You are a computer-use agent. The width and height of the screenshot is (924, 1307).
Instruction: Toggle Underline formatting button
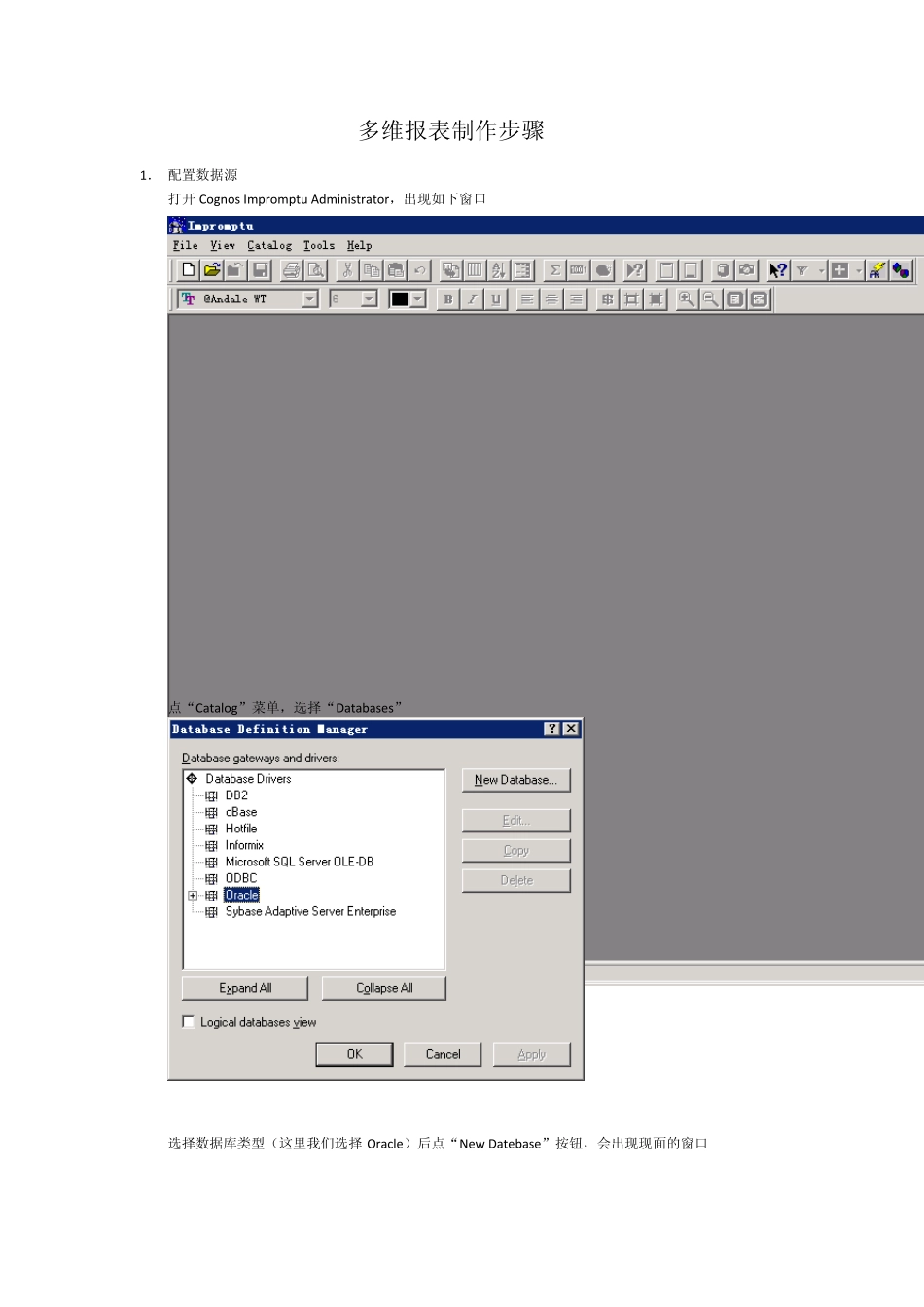[x=496, y=300]
